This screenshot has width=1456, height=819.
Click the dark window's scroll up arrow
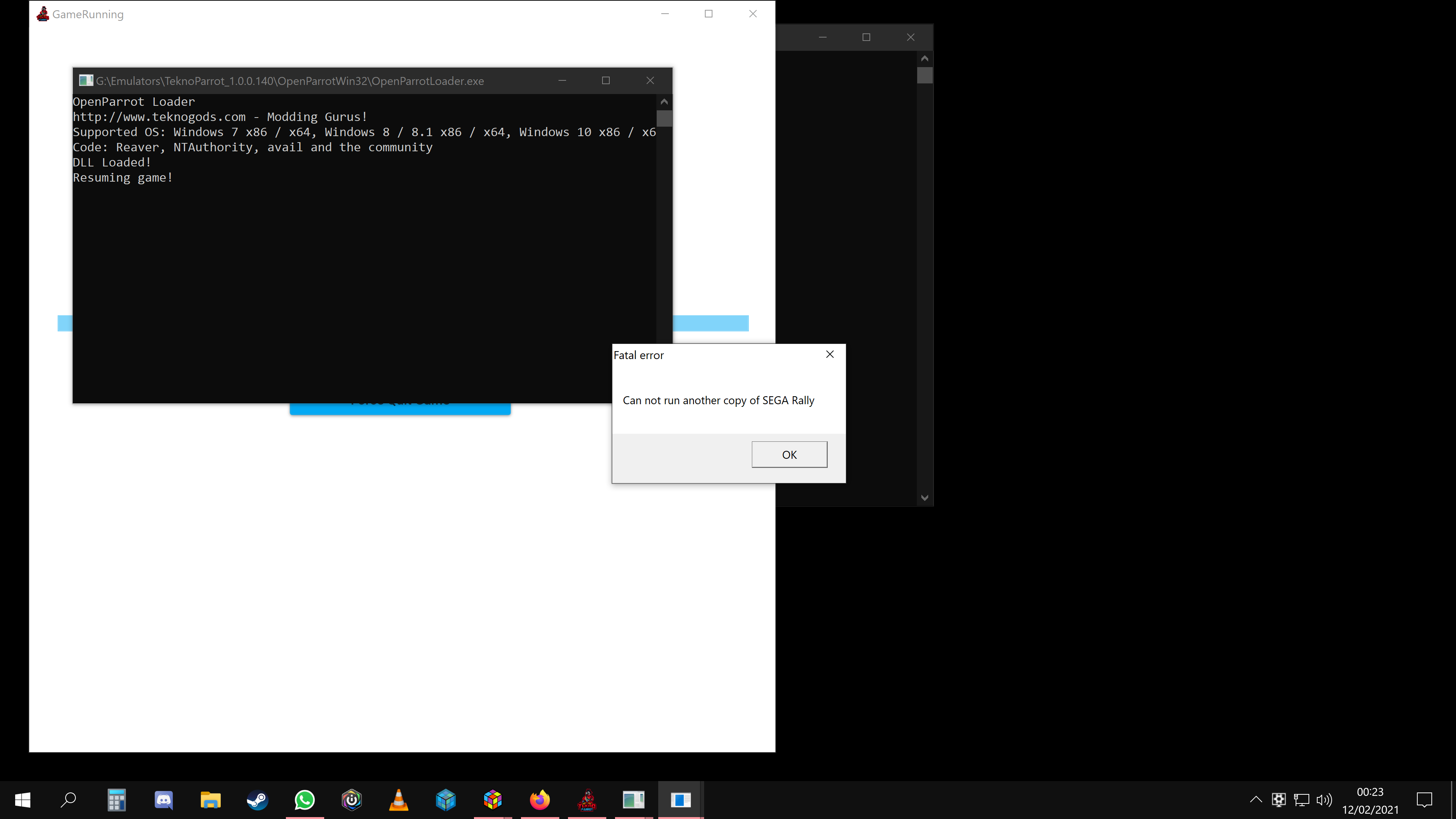click(x=924, y=58)
